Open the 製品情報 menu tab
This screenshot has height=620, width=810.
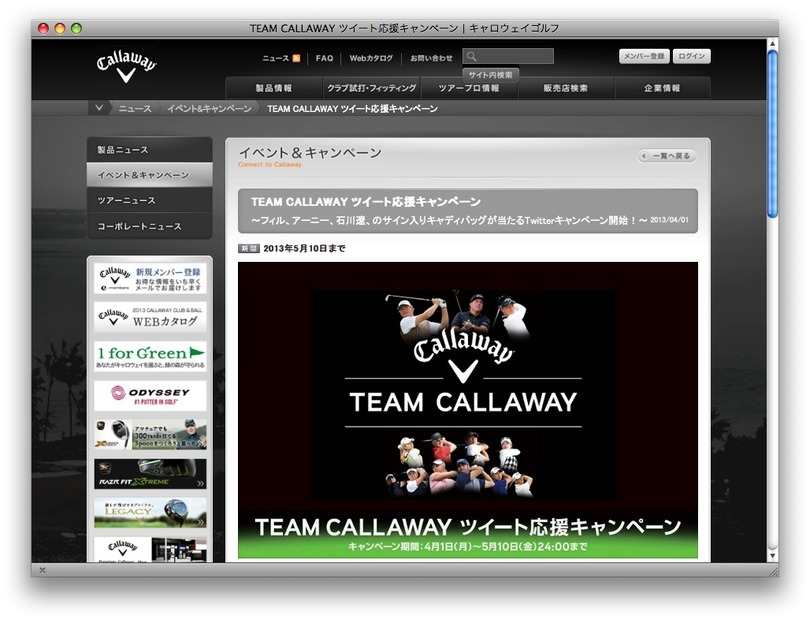click(x=274, y=88)
